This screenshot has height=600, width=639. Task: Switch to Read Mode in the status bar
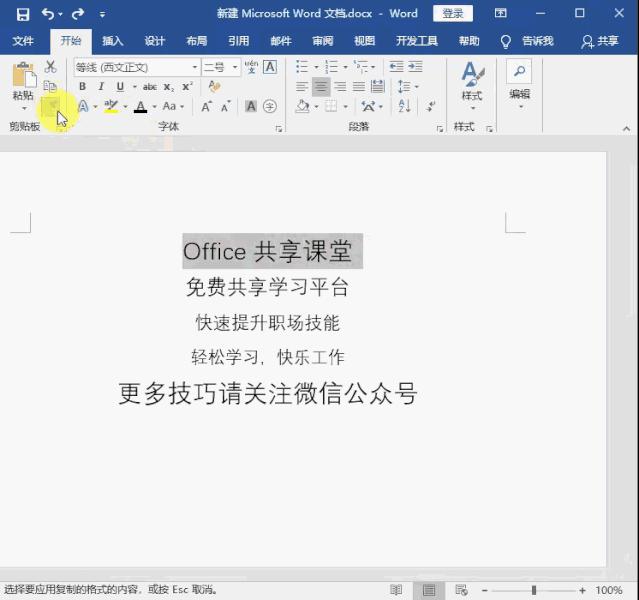396,590
